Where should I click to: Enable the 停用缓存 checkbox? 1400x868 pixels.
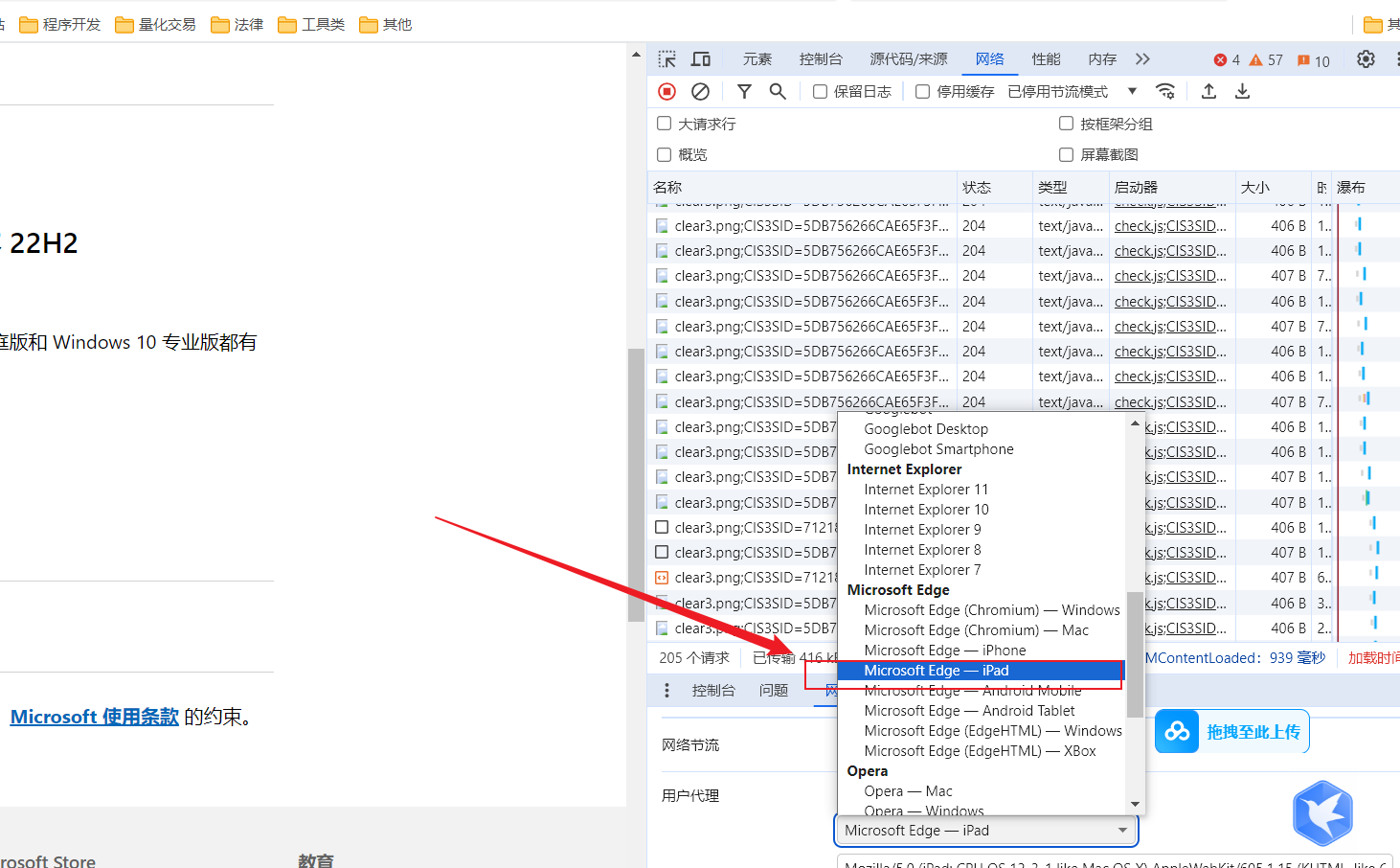[922, 92]
